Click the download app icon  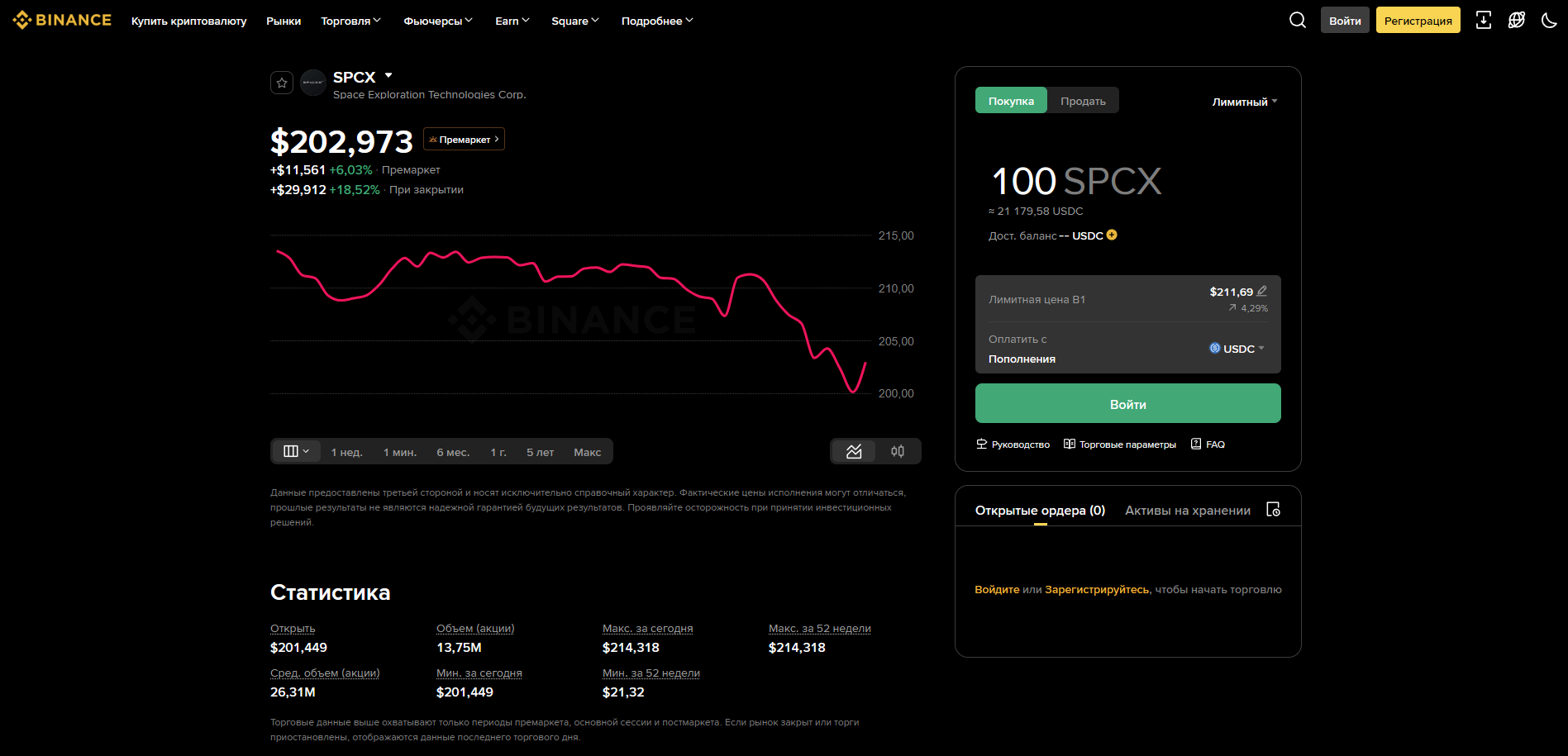pos(1484,20)
